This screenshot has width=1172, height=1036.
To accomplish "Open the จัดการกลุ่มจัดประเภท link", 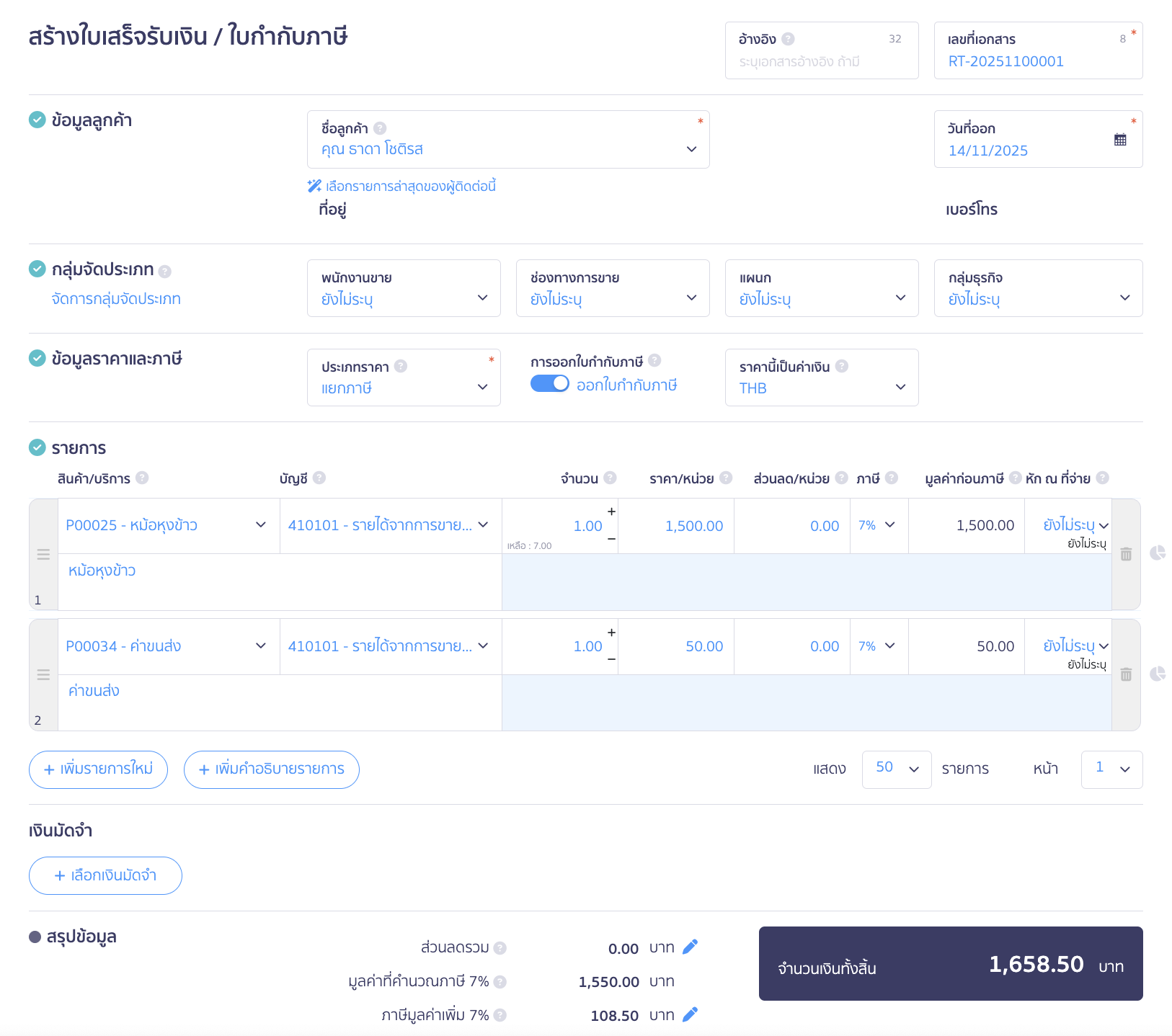I will click(116, 299).
